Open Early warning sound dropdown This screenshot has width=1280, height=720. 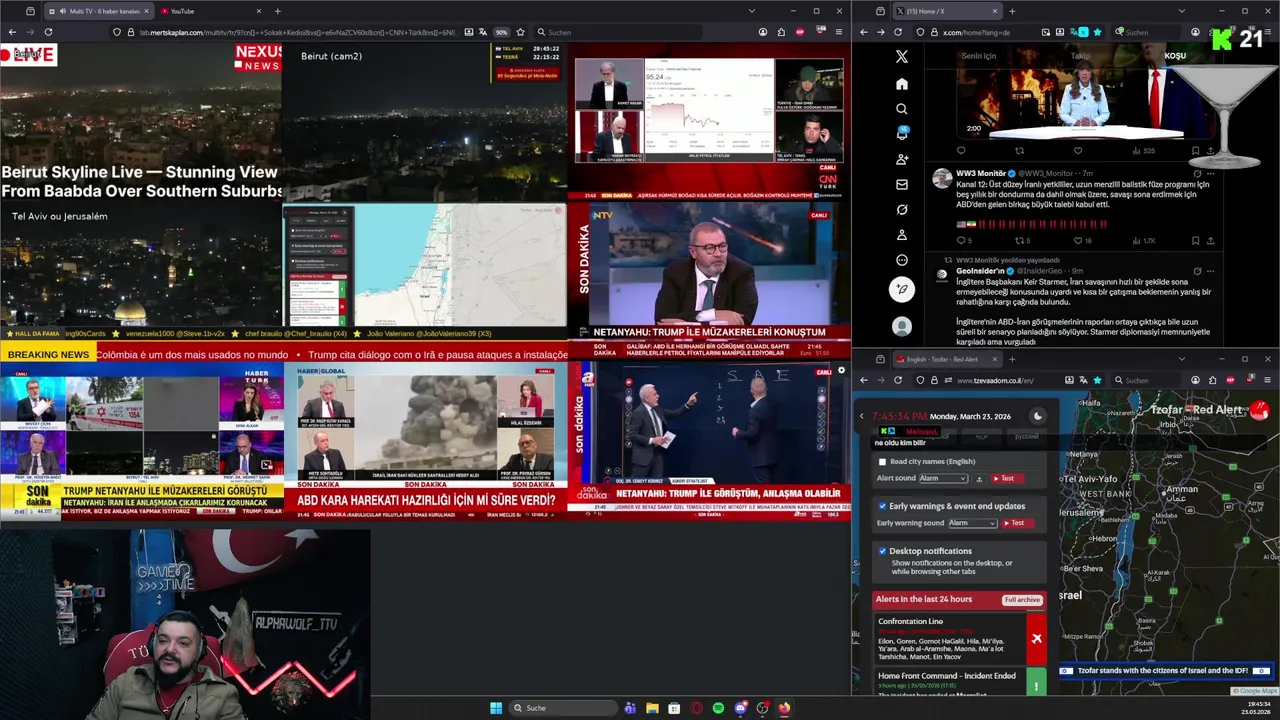[x=972, y=523]
